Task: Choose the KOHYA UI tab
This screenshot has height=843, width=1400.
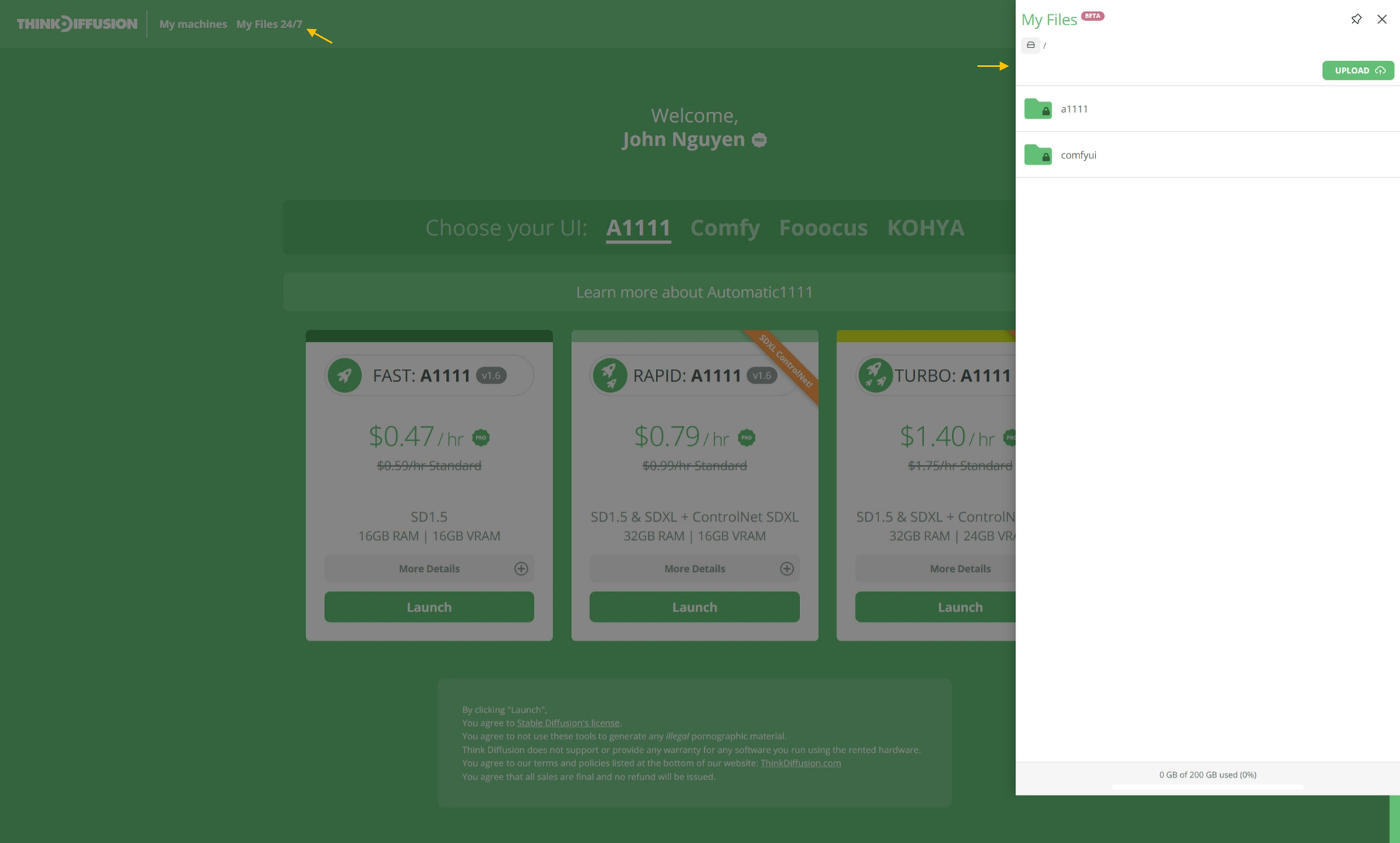Action: [x=925, y=228]
